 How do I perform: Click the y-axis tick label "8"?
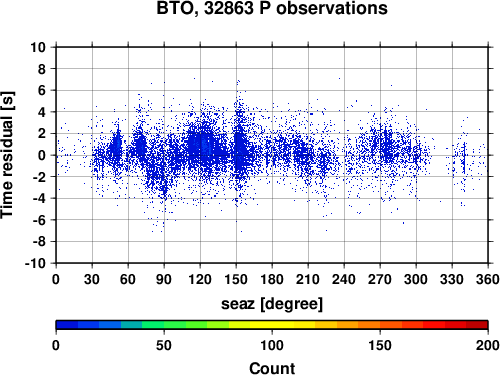click(x=42, y=69)
